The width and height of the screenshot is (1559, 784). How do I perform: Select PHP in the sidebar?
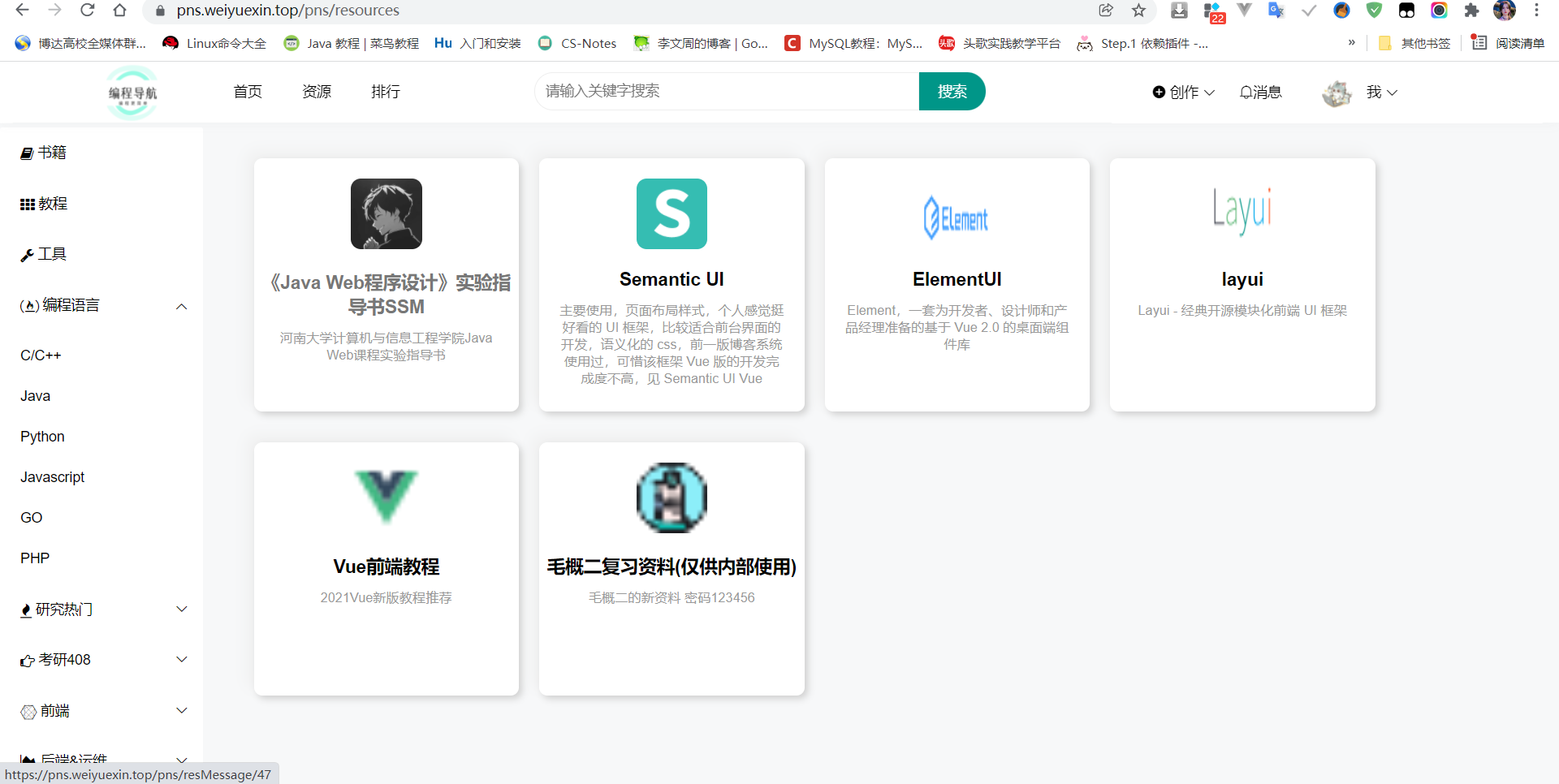[x=35, y=558]
